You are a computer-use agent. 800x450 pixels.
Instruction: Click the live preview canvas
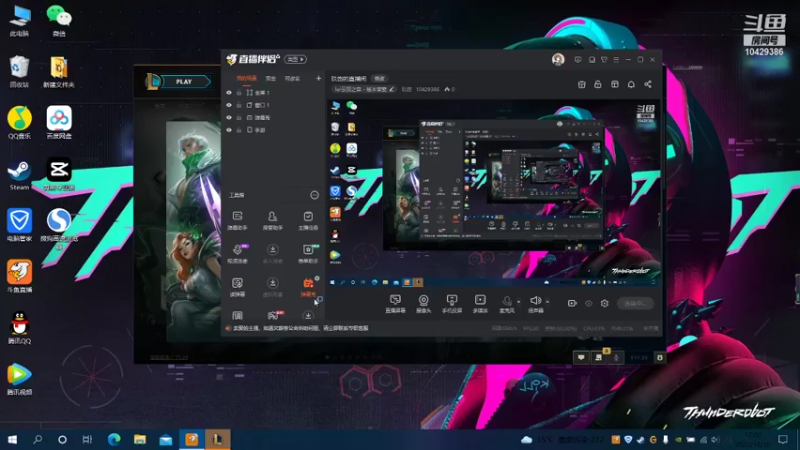pos(494,193)
